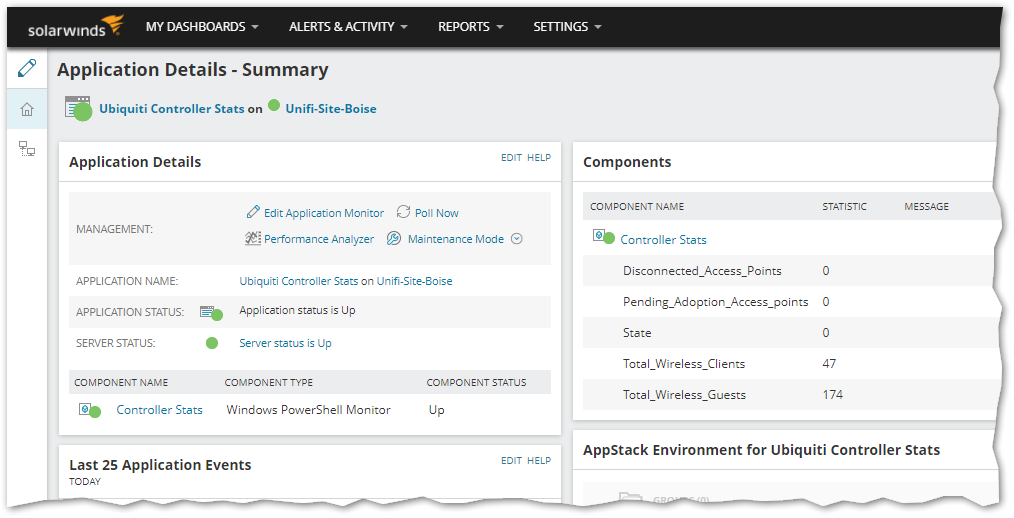
Task: Open Unifi-Site-Boise link in Application Name row
Action: (x=415, y=281)
